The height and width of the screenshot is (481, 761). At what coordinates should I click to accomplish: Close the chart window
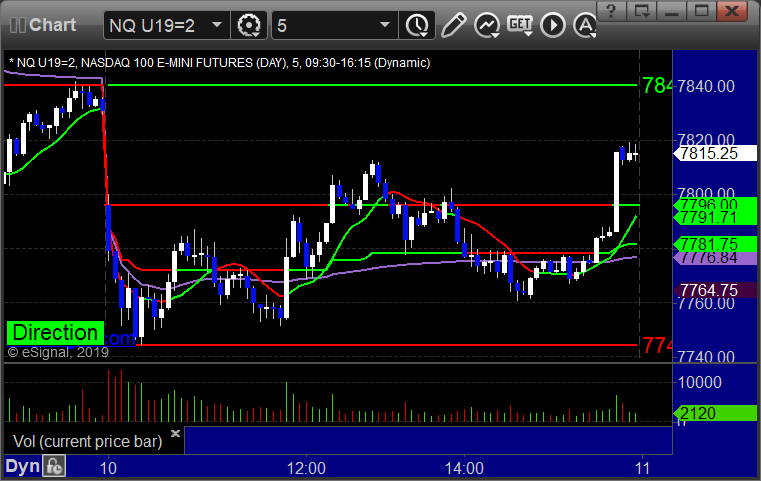pyautogui.click(x=732, y=11)
